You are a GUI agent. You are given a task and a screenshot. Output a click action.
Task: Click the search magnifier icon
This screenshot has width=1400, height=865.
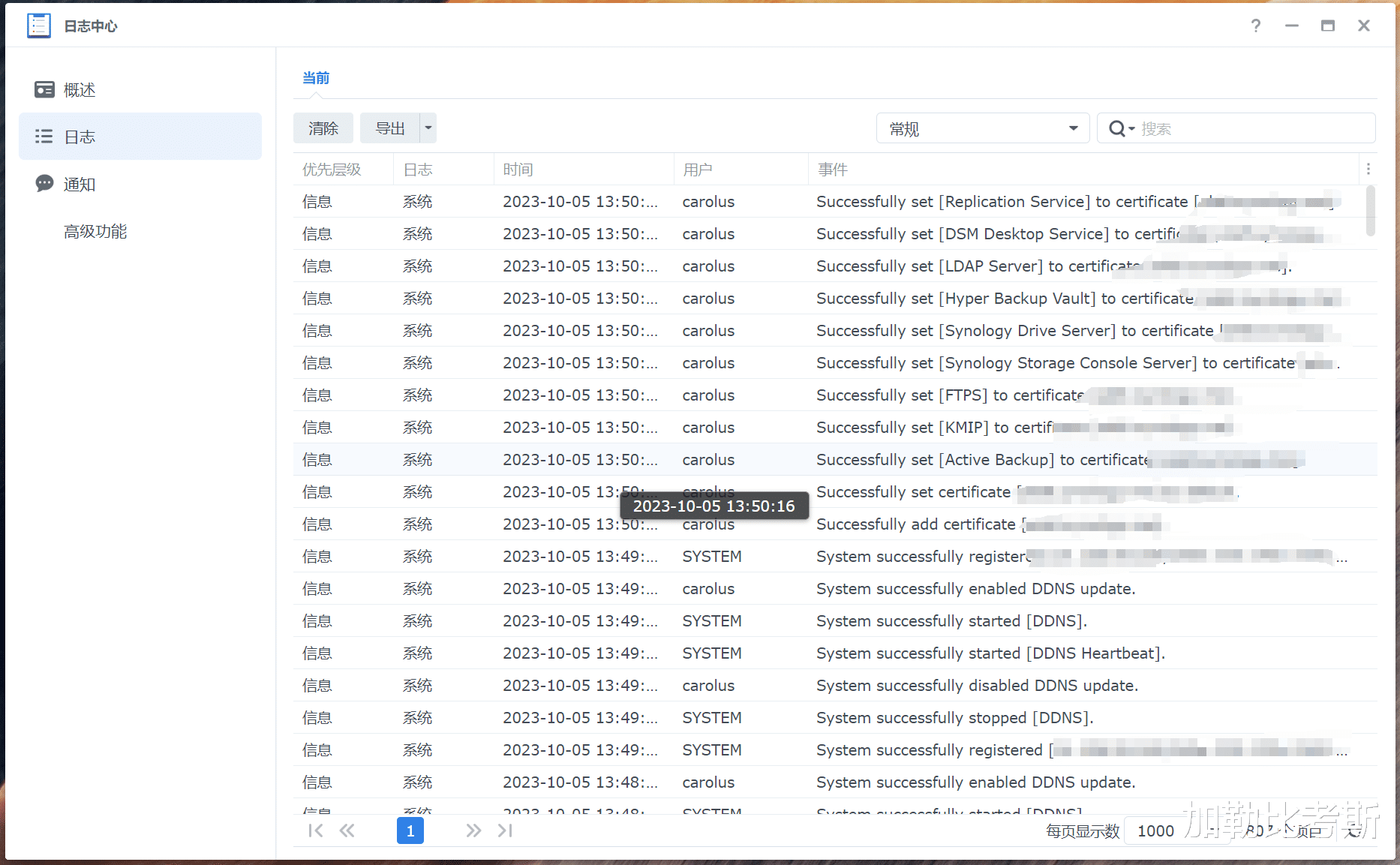click(x=1118, y=129)
